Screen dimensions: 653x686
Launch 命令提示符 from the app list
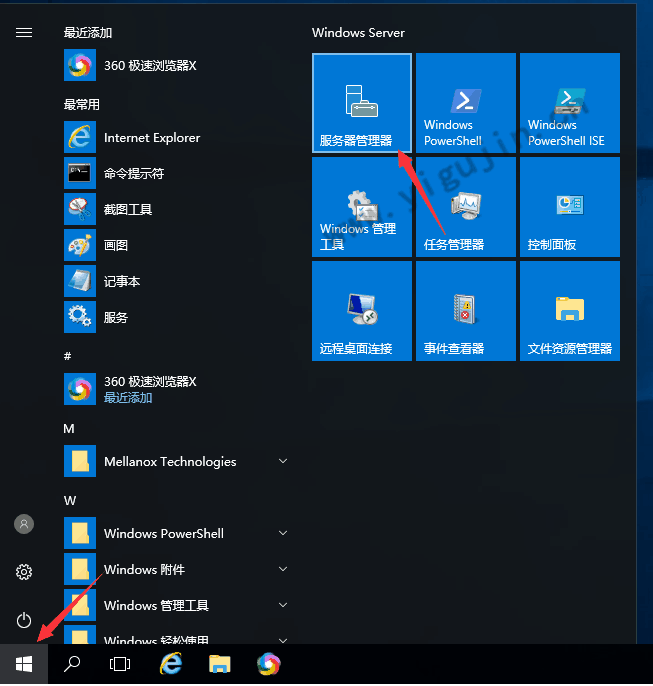pyautogui.click(x=134, y=174)
